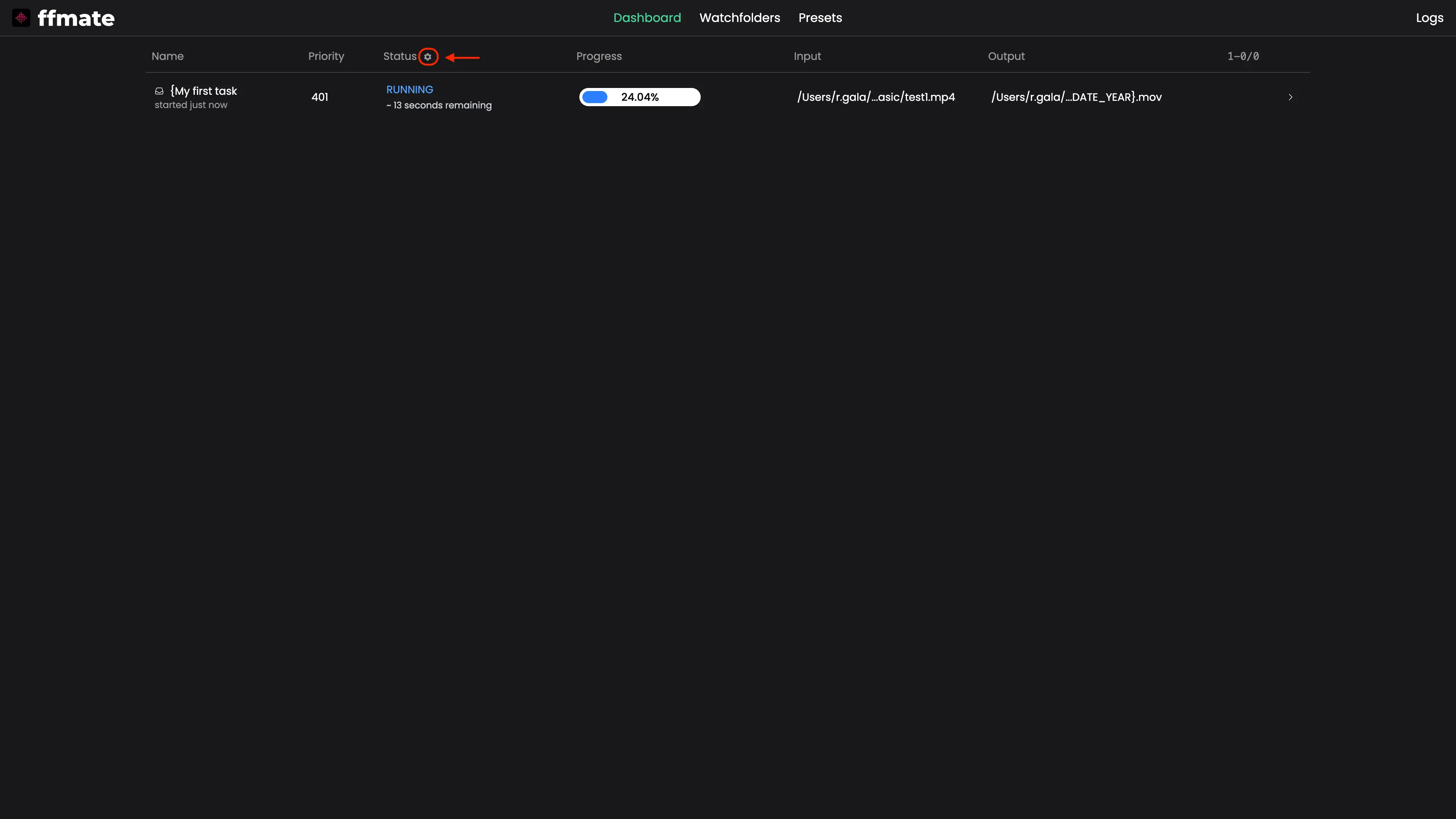1456x819 pixels.
Task: Click the Name column header
Action: pyautogui.click(x=167, y=56)
